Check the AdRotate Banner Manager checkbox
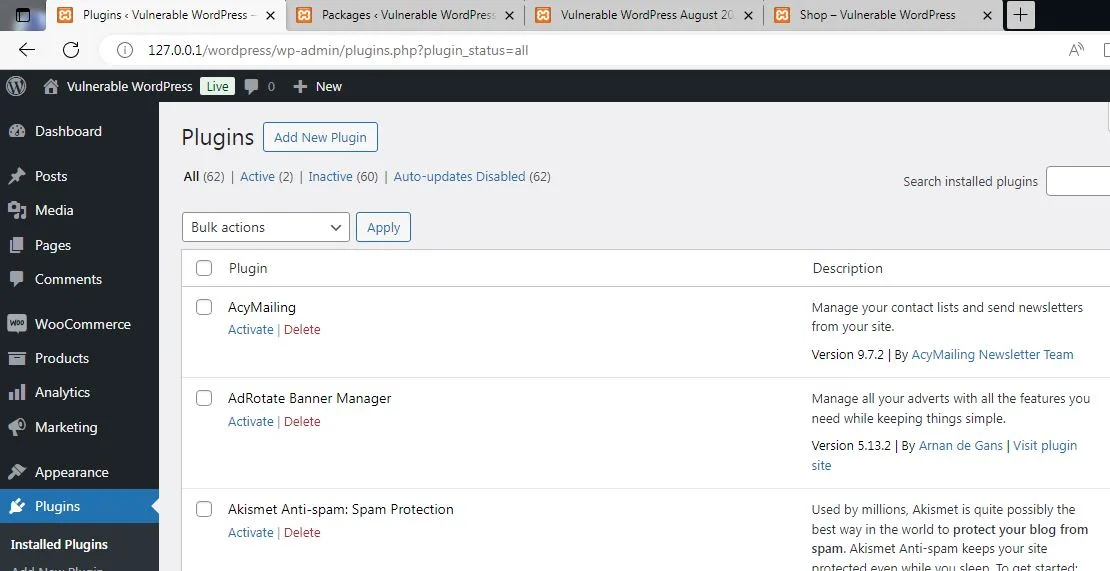 coord(204,398)
